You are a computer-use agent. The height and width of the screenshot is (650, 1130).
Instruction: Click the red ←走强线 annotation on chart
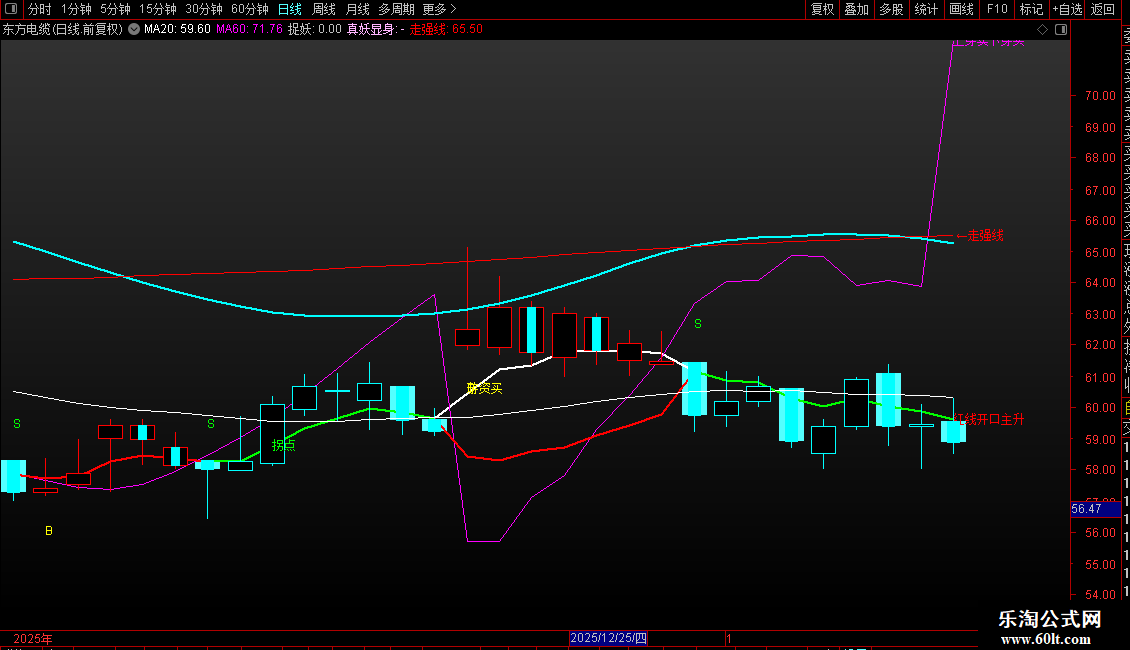[979, 236]
